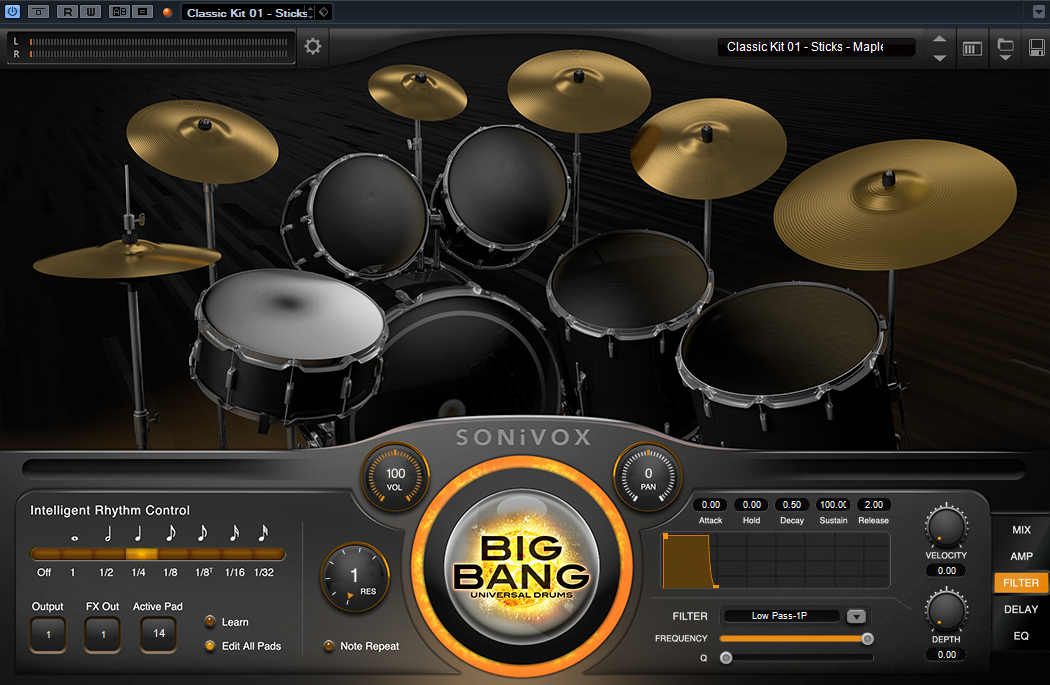The height and width of the screenshot is (685, 1050).
Task: Click the Q slider handle
Action: 726,658
